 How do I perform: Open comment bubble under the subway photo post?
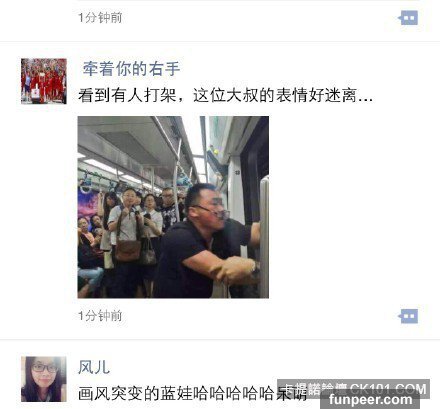(408, 316)
